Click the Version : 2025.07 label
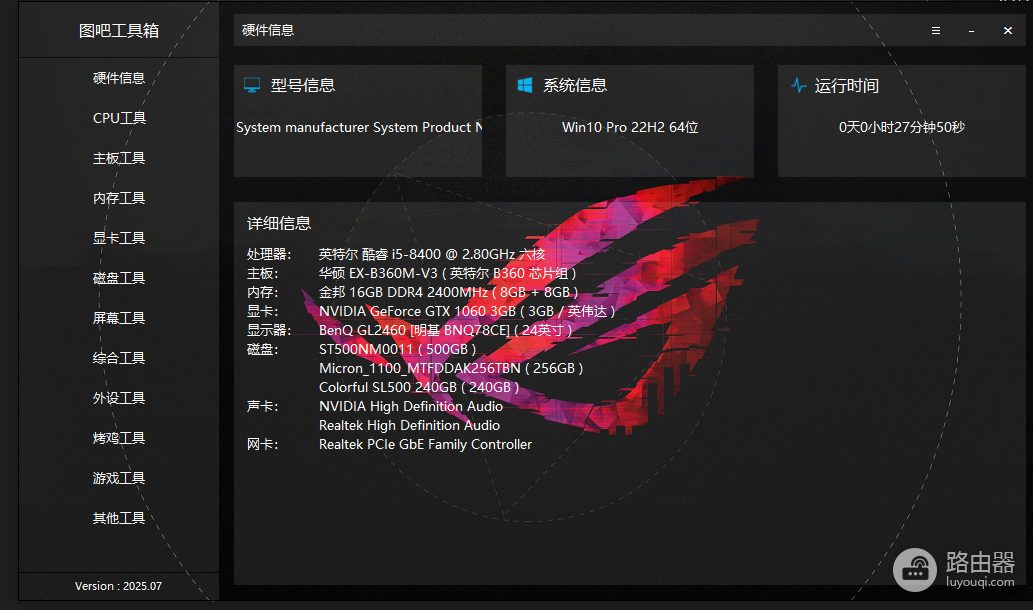Viewport: 1033px width, 610px height. coord(119,586)
